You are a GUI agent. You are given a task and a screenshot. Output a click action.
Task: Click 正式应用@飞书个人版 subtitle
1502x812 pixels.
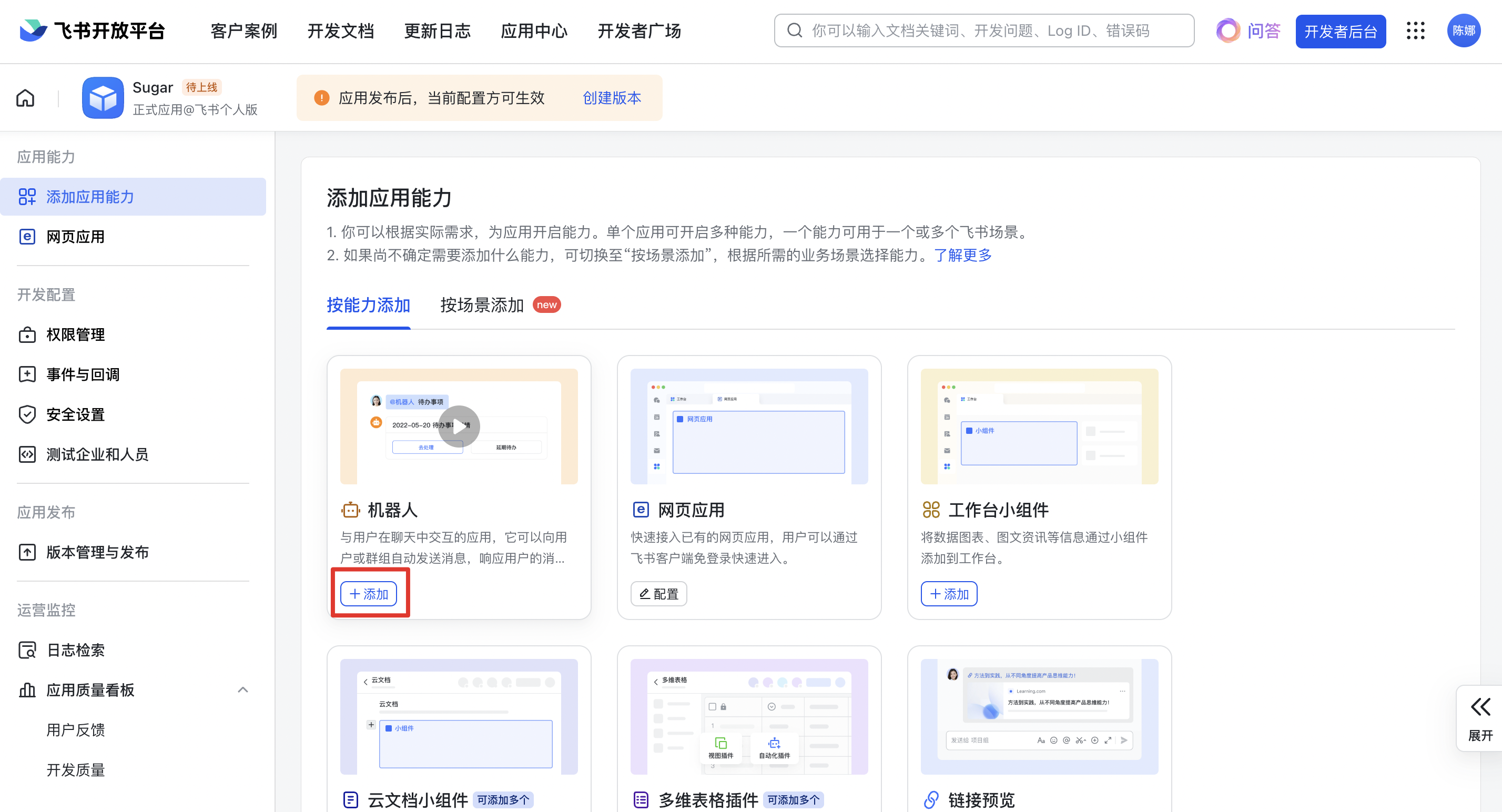click(x=195, y=109)
